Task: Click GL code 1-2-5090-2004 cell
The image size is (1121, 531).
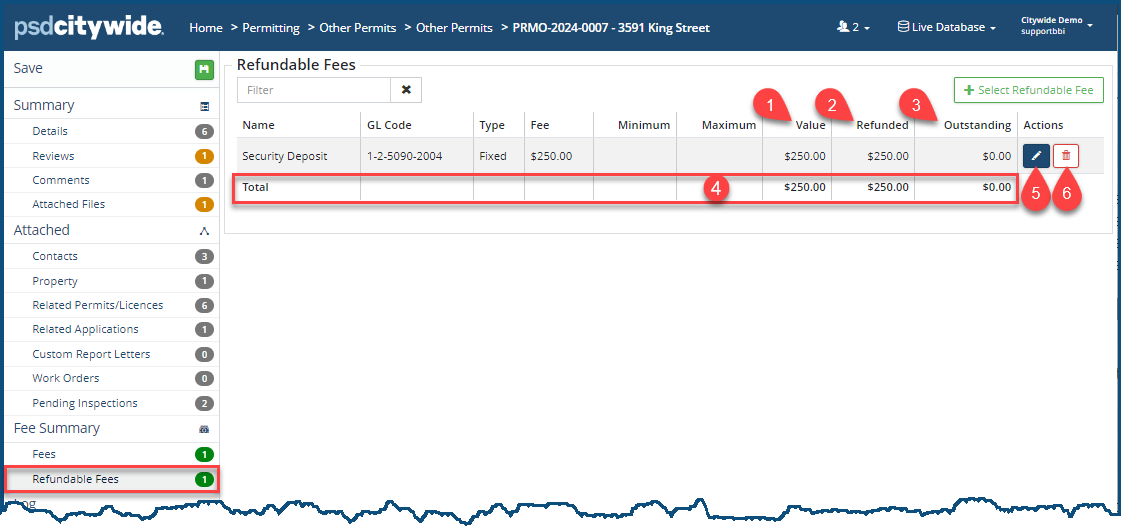Action: coord(404,156)
